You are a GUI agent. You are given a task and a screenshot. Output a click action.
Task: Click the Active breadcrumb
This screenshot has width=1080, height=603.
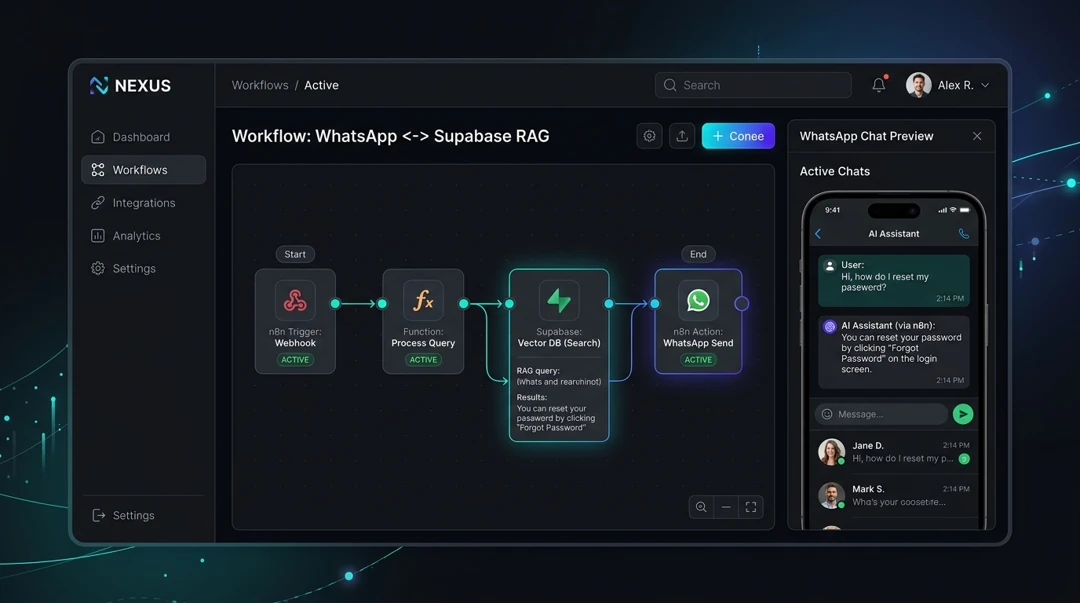pos(322,85)
